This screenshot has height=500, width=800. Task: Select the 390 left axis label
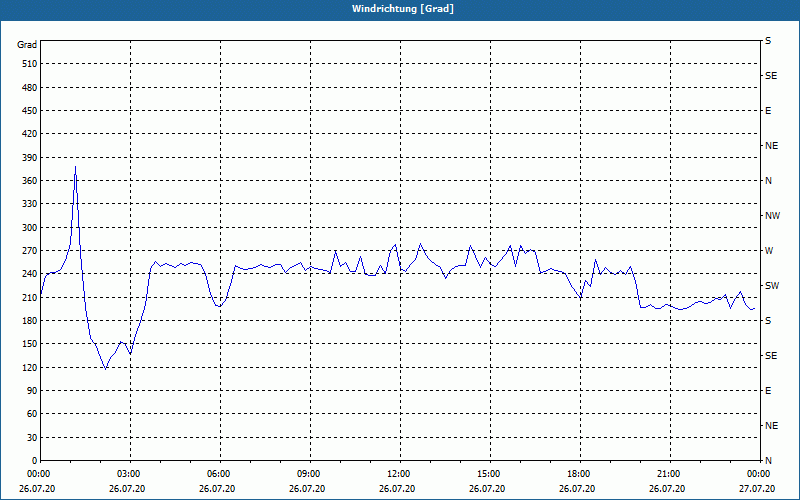click(x=29, y=158)
